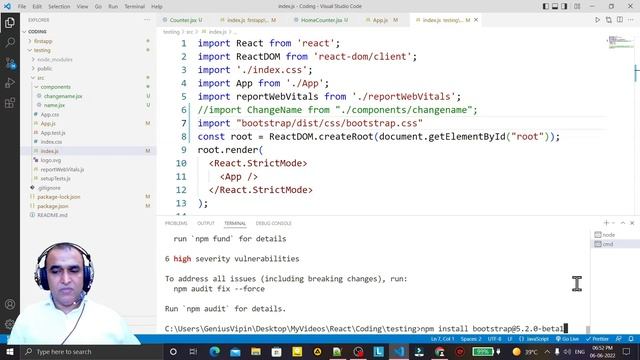Open File Explorer from taskbar
640x360 pixels.
tap(256, 351)
